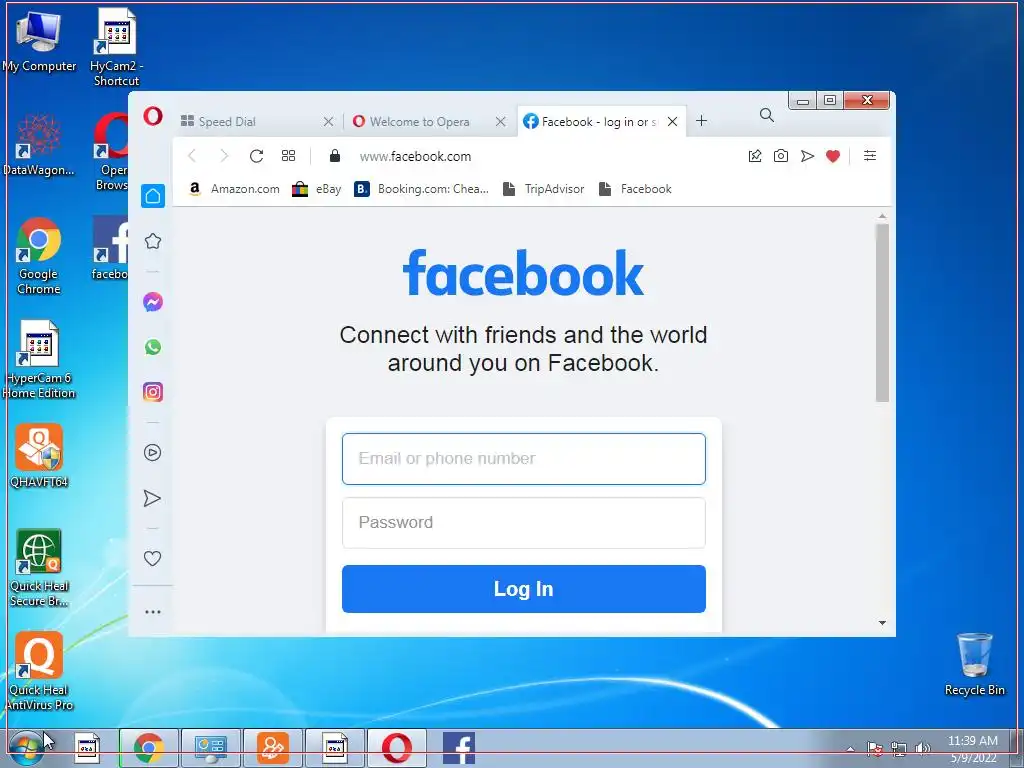
Task: Open Messenger in the sidebar
Action: 153,302
